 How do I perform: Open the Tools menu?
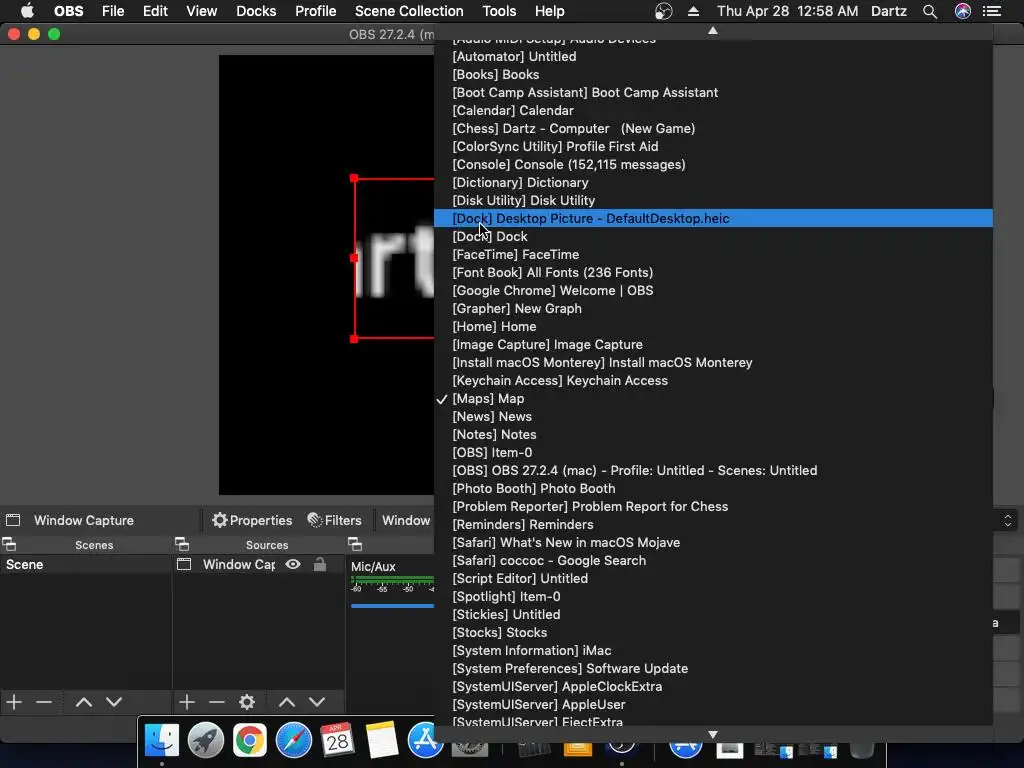point(499,11)
